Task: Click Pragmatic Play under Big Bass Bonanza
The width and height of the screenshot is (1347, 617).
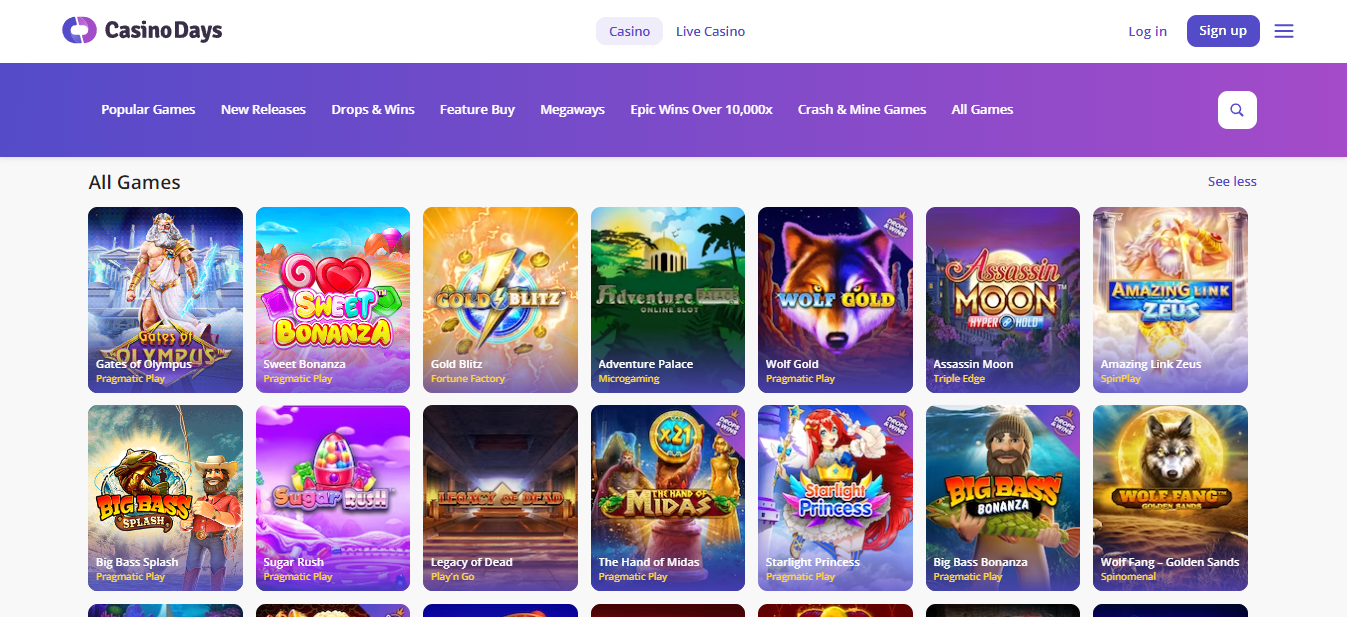Action: pos(968,577)
